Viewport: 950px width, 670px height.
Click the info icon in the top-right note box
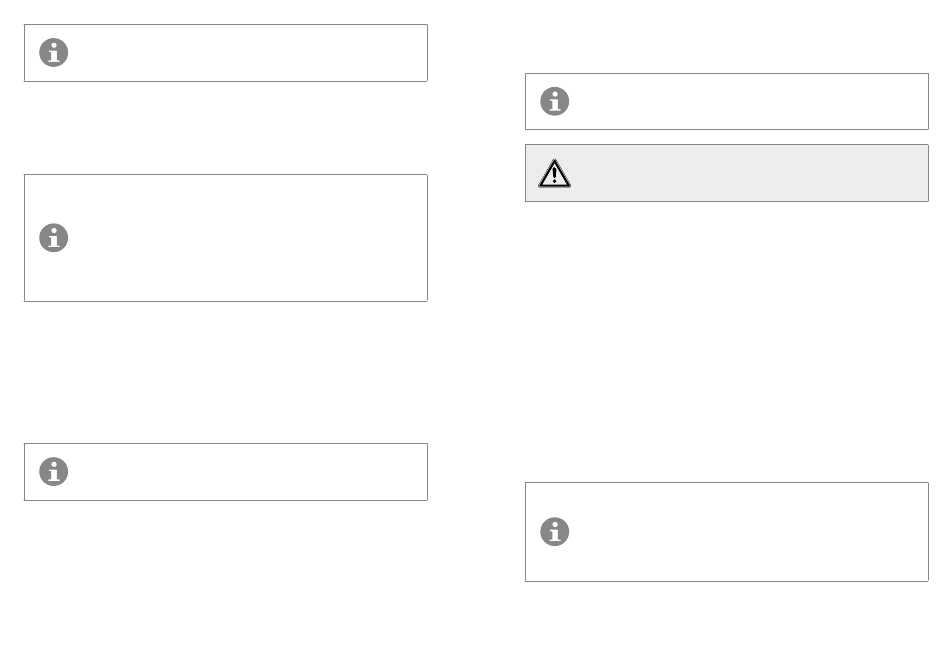(554, 101)
